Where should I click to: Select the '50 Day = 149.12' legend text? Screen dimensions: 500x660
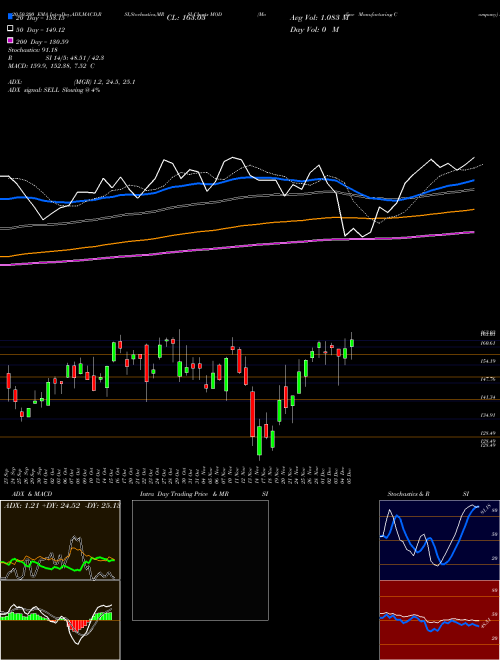point(40,30)
